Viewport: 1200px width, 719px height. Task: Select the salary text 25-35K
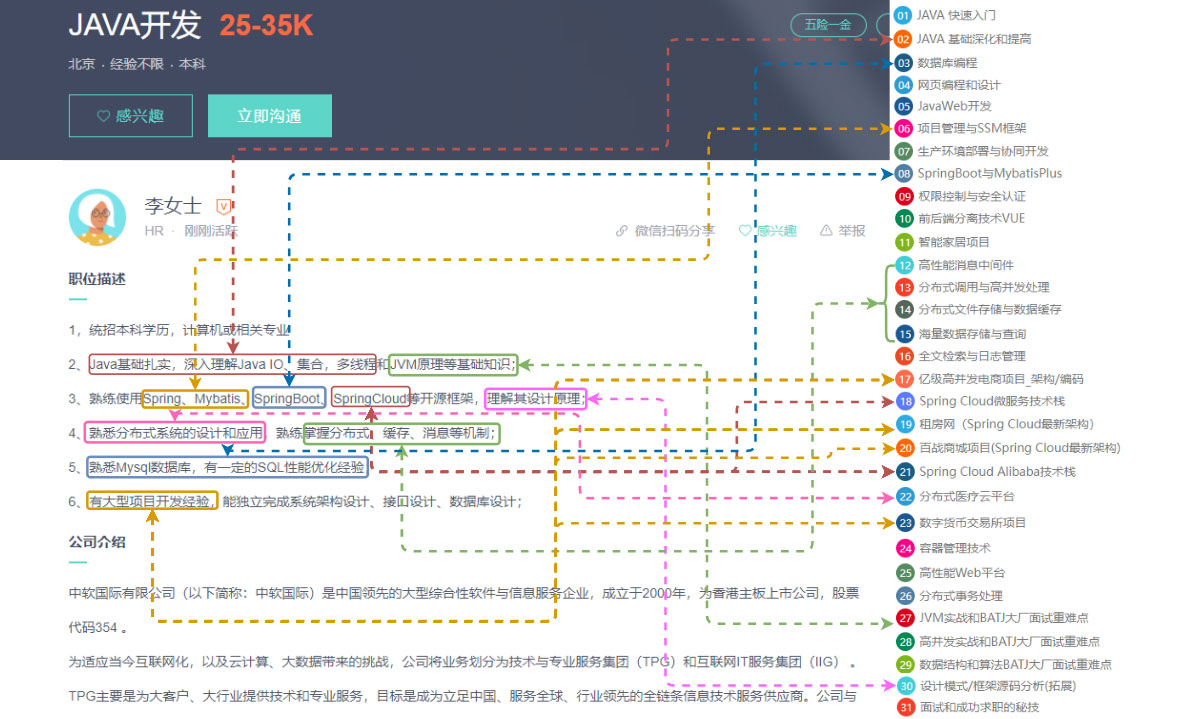[x=267, y=27]
